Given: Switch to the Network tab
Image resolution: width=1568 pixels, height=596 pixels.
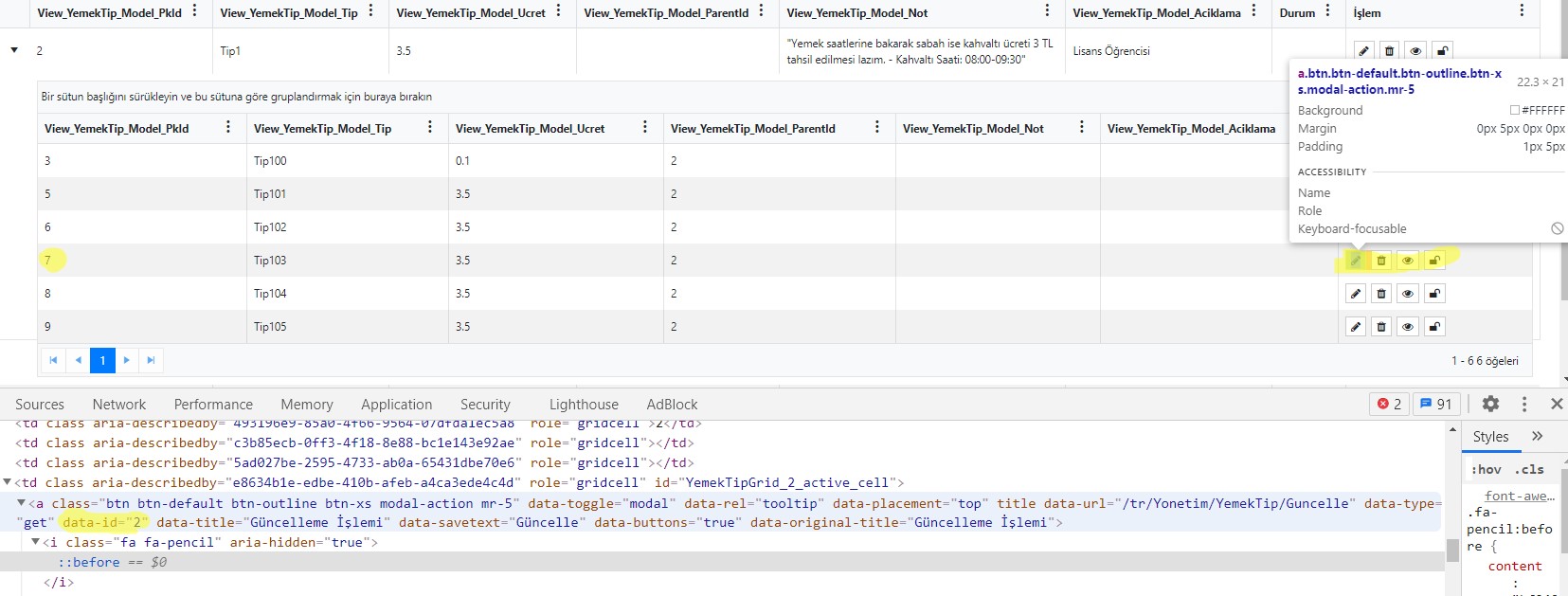Looking at the screenshot, I should tap(119, 405).
